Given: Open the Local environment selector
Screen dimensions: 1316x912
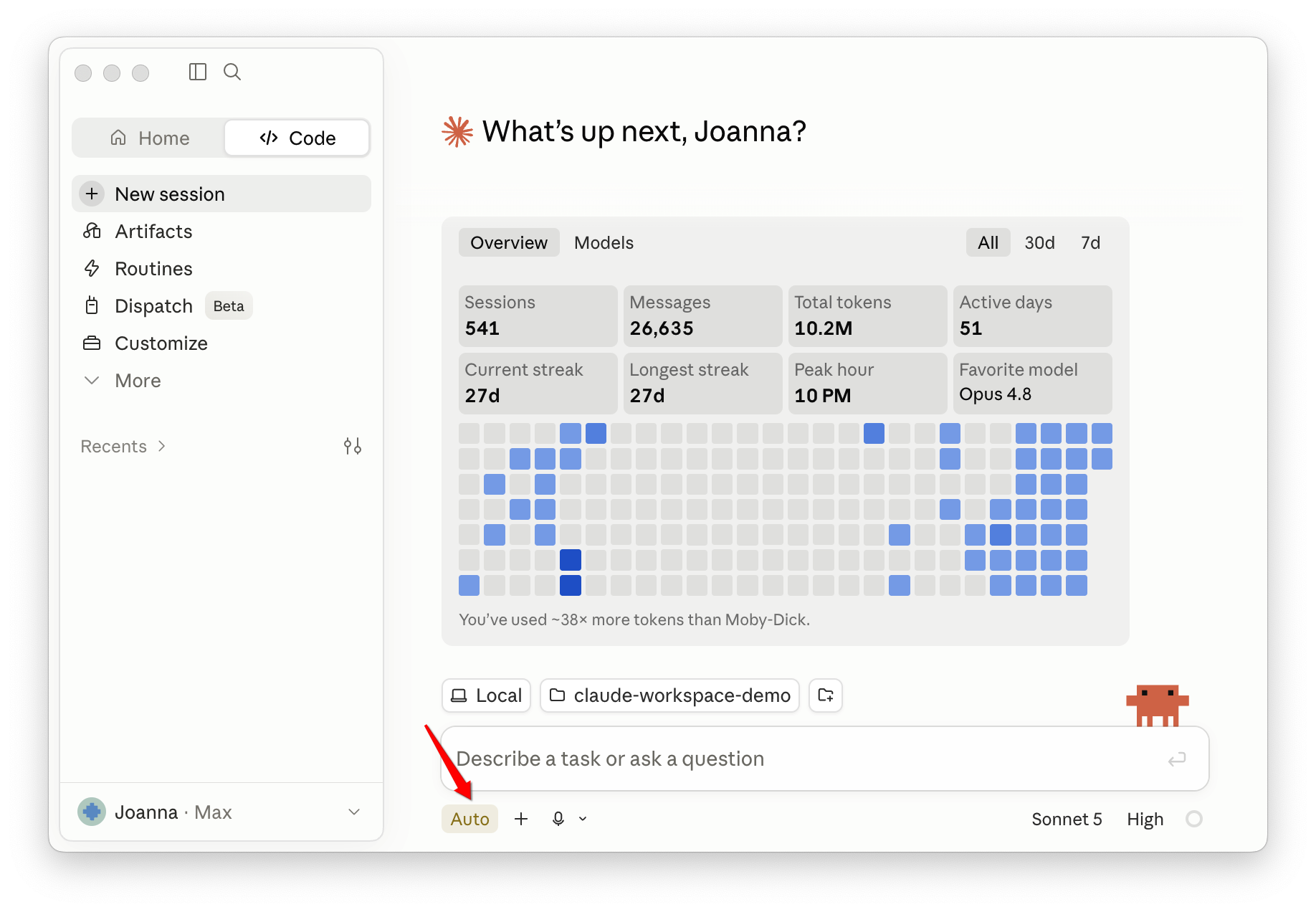Looking at the screenshot, I should point(487,695).
